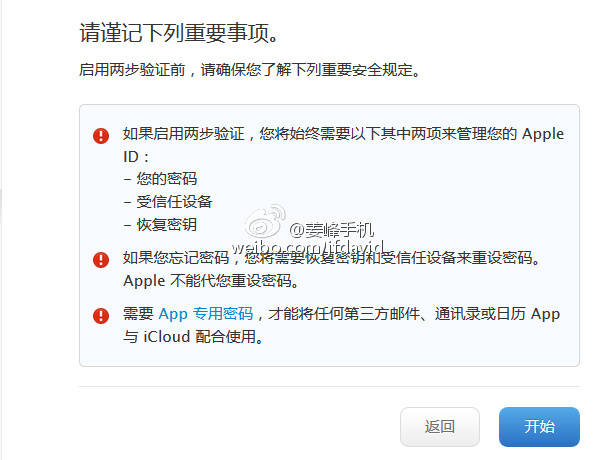Click the @麦峰手机 watermark text
This screenshot has width=616, height=460.
click(332, 230)
